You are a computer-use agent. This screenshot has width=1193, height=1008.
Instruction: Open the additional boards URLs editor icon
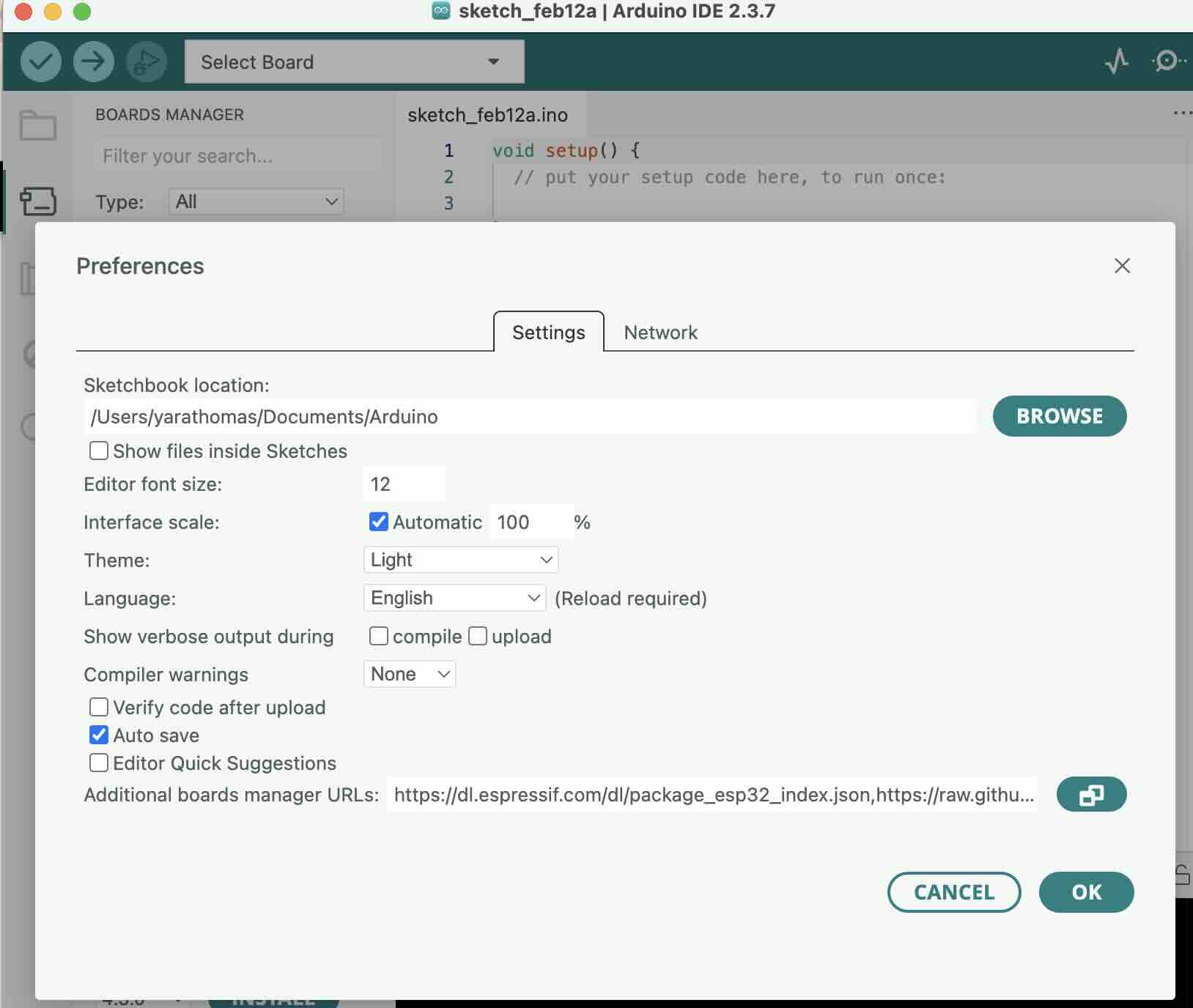click(x=1091, y=795)
